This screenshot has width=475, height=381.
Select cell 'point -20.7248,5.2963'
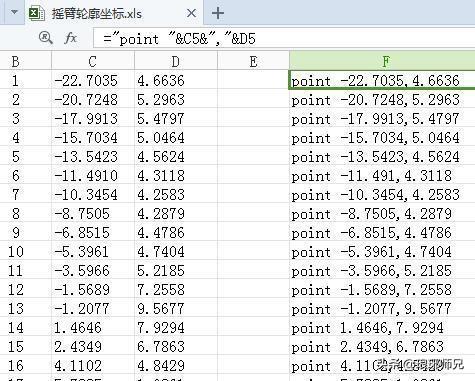(x=382, y=99)
